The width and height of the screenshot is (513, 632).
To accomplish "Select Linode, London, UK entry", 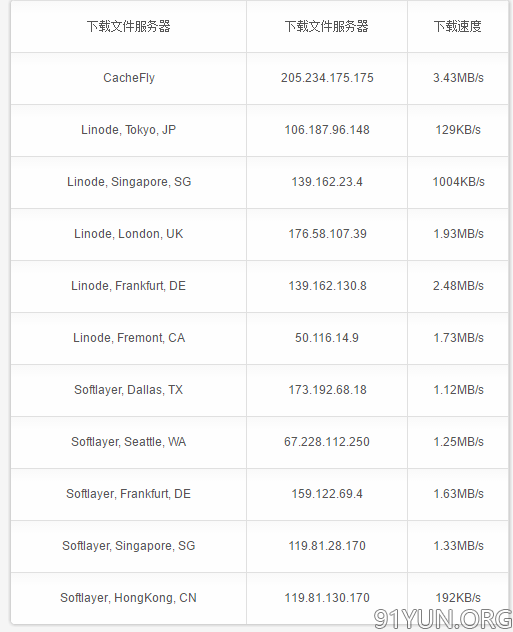I will click(129, 234).
